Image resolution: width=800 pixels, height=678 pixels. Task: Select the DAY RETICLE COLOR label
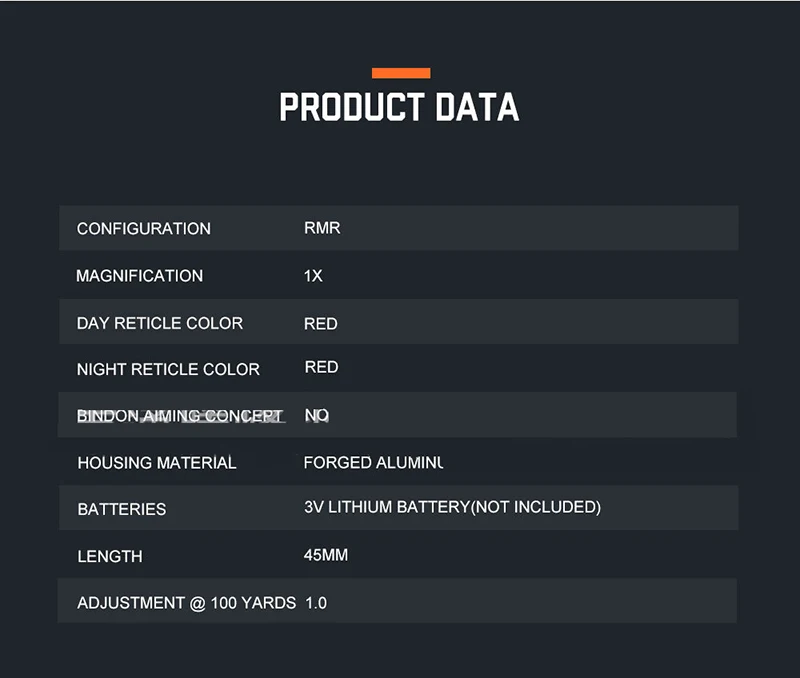(x=160, y=323)
